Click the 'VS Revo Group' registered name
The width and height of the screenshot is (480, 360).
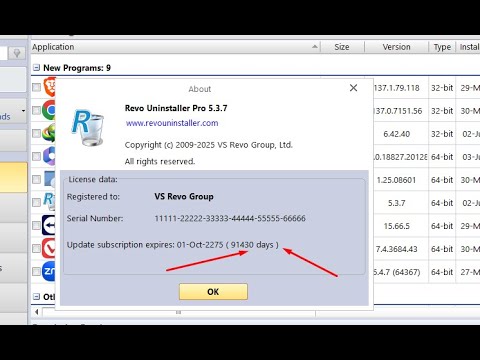point(184,197)
